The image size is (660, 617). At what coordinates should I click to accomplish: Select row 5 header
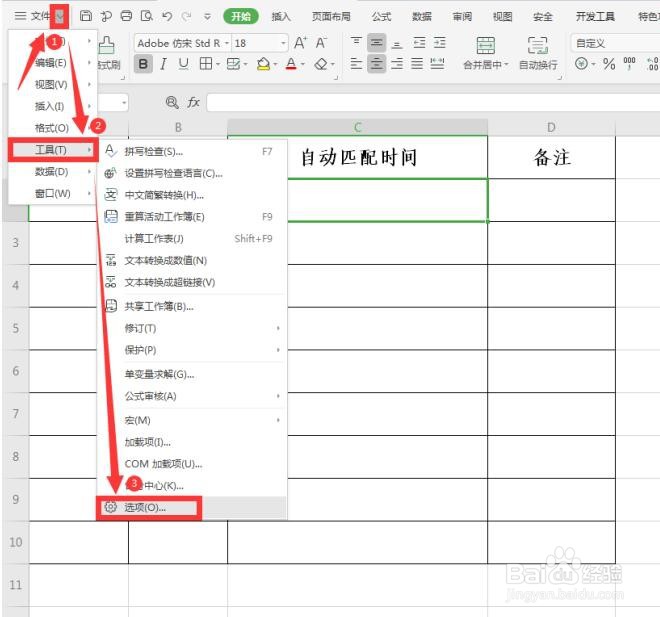[16, 328]
